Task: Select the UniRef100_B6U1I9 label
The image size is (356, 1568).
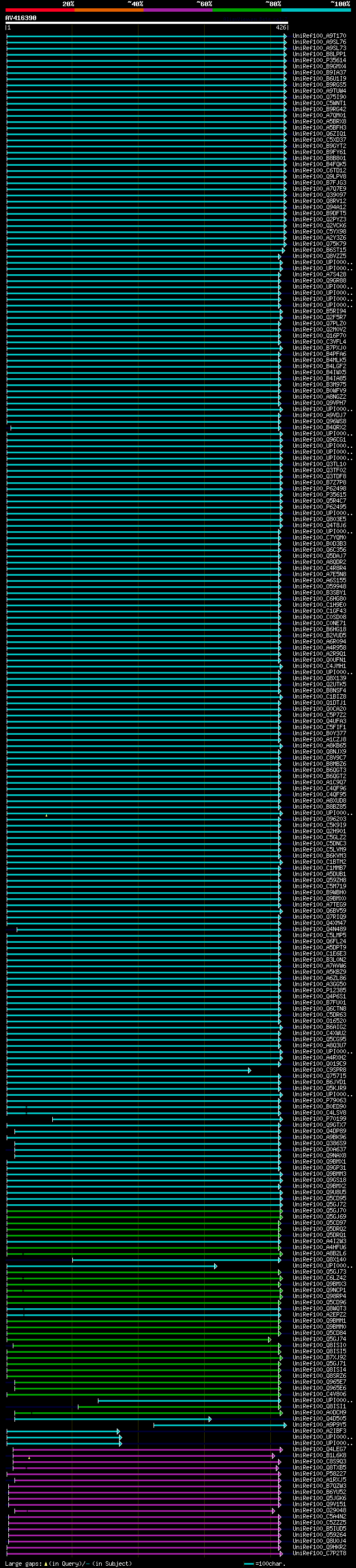Action: pos(319,78)
